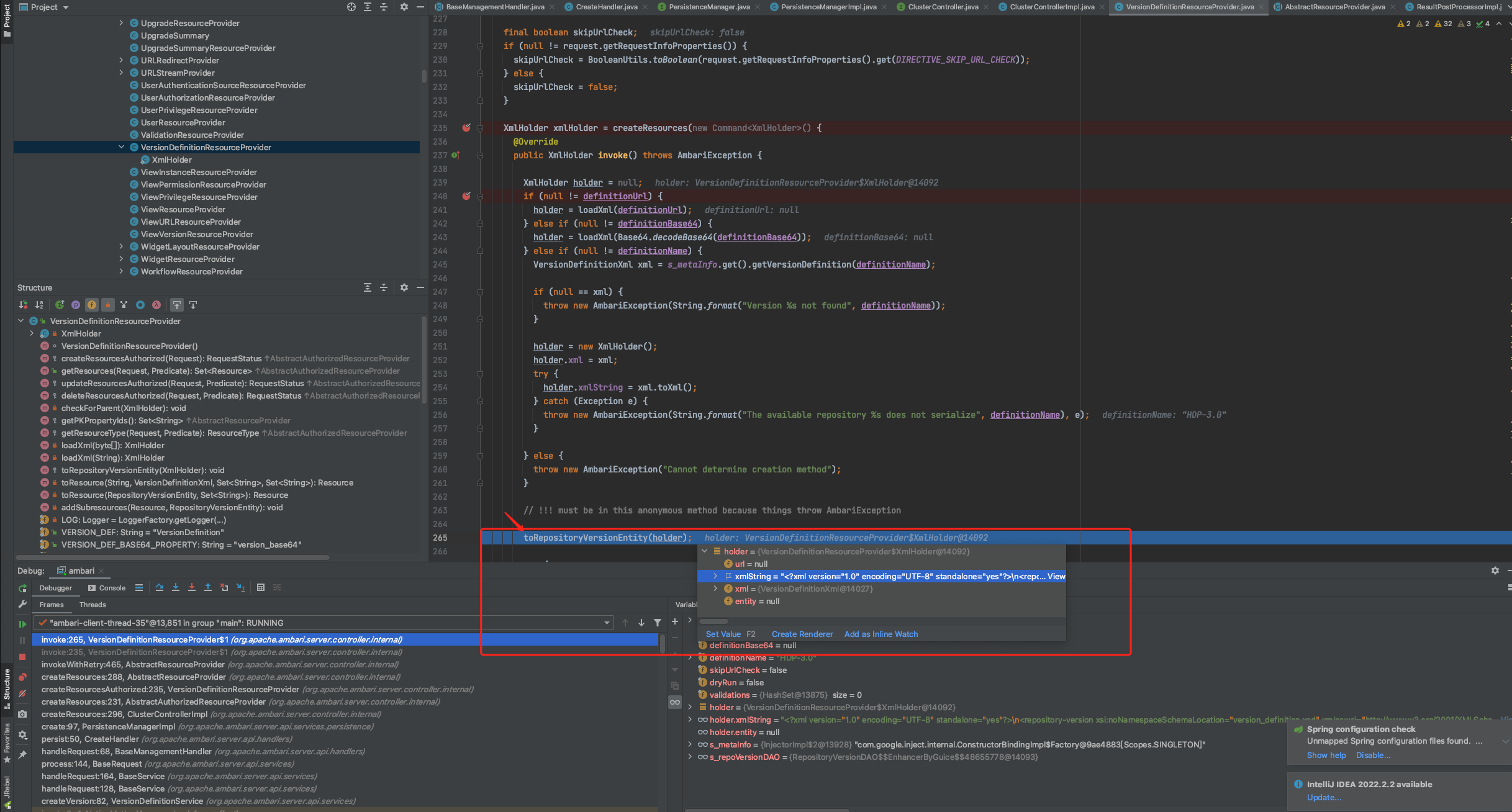
Task: Click the Step Into debugger icon
Action: (x=176, y=587)
